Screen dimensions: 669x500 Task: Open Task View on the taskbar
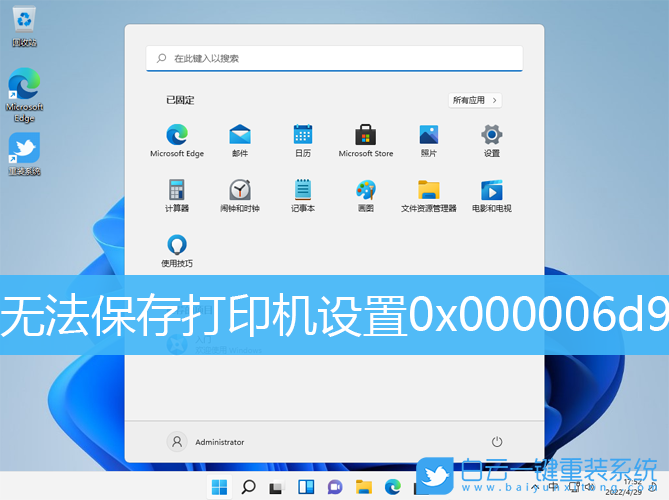coord(277,487)
